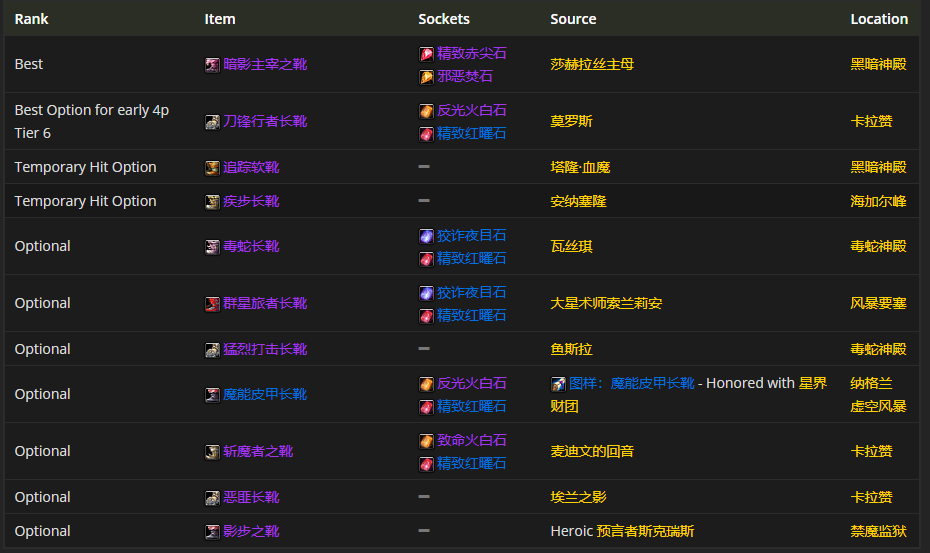
Task: Click the 邪恶焚石 gem icon
Action: [426, 77]
